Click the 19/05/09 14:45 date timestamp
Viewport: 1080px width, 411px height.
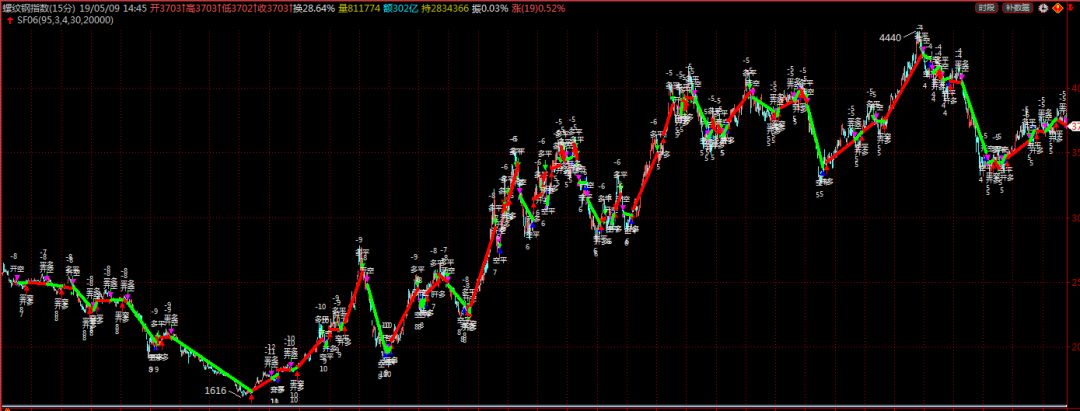(113, 6)
